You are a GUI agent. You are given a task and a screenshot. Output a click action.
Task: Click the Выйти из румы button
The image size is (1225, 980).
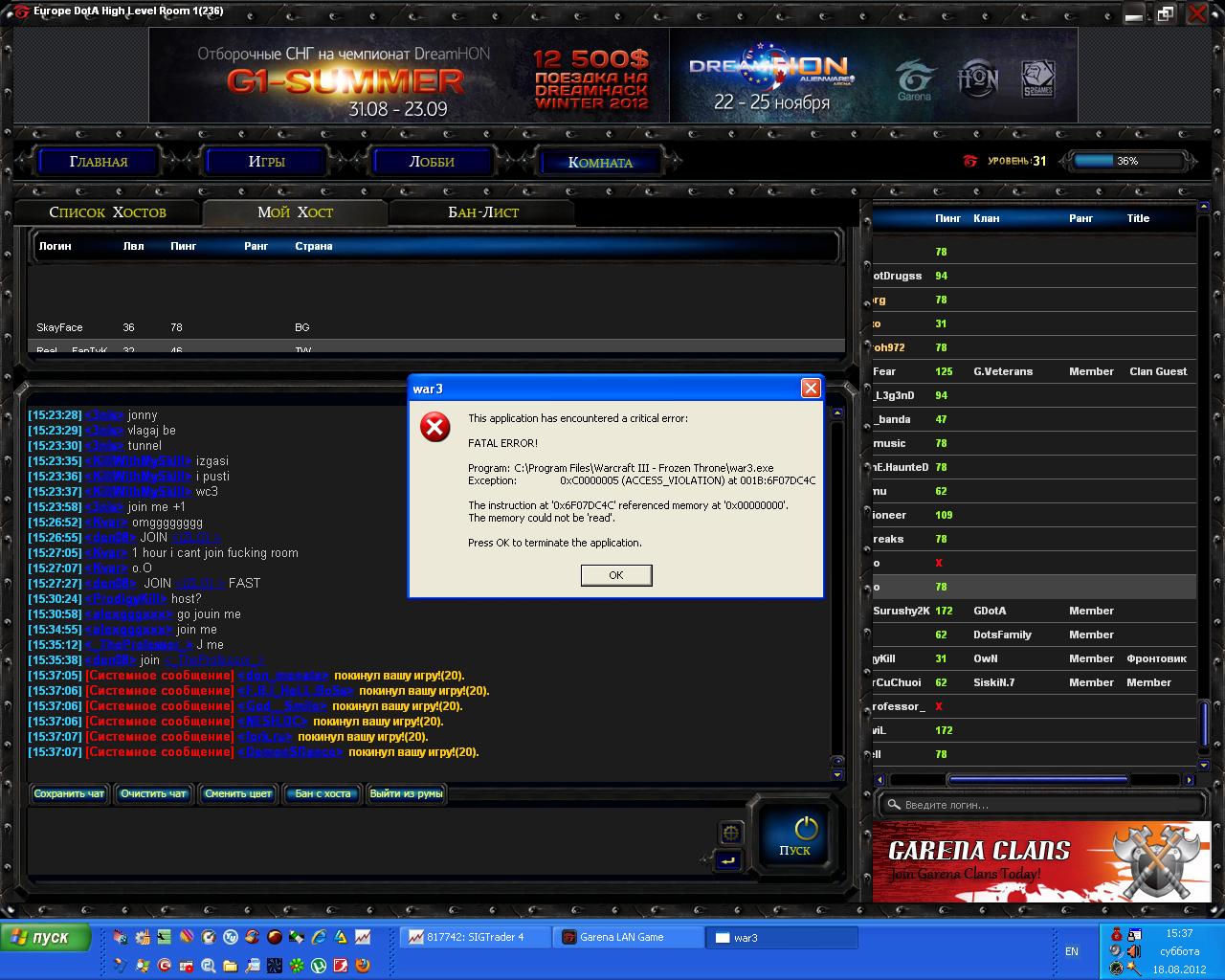coord(406,793)
